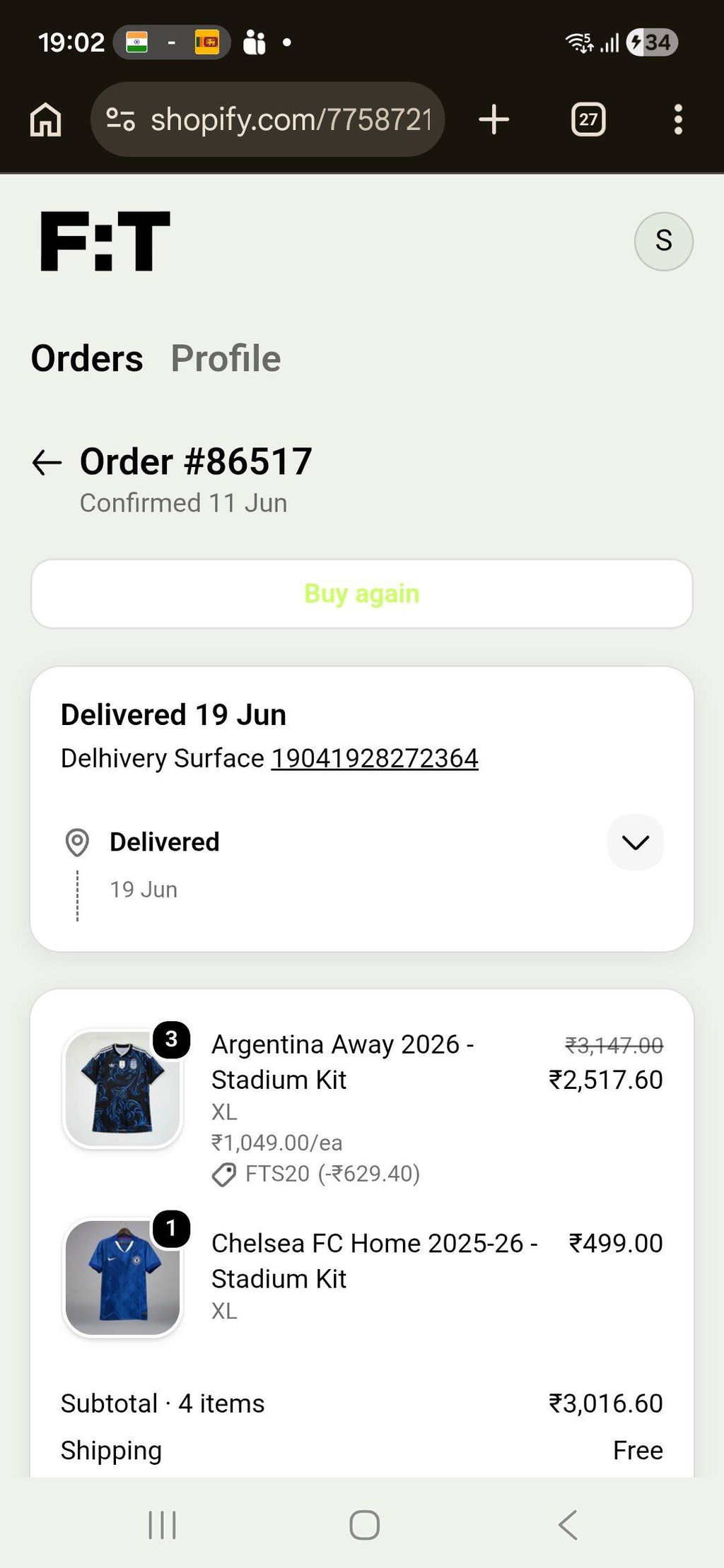Go back using arrow beside Order #86517
The image size is (724, 1568).
(47, 463)
